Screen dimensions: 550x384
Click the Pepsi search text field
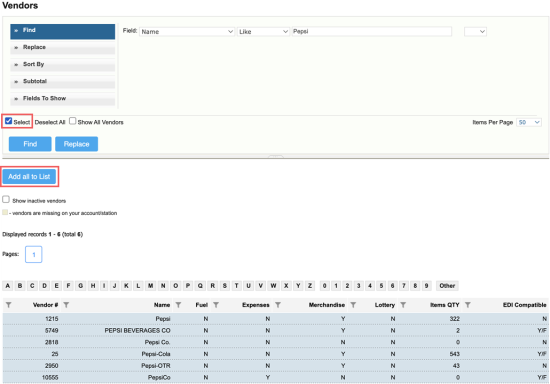[371, 32]
